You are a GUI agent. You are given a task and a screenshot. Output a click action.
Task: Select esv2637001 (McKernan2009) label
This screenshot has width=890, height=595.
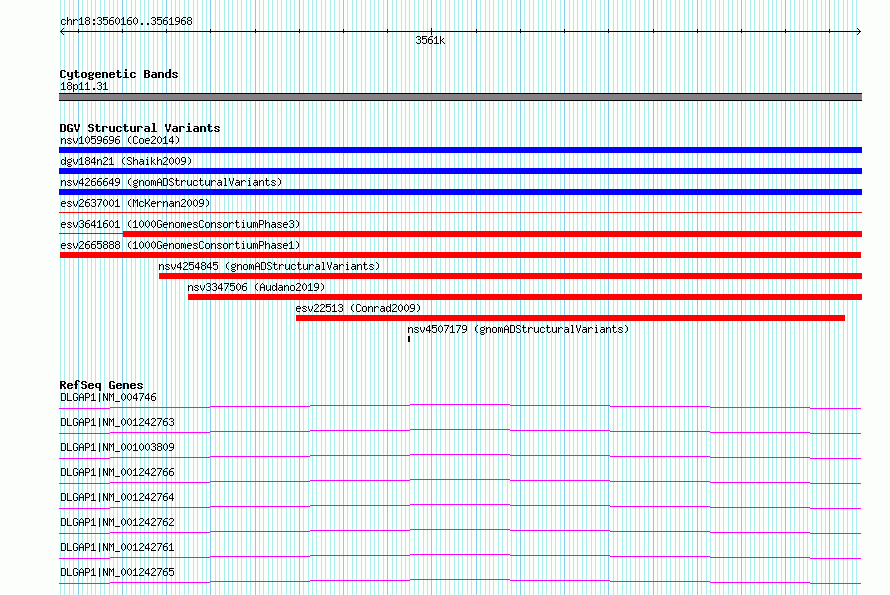[x=135, y=203]
